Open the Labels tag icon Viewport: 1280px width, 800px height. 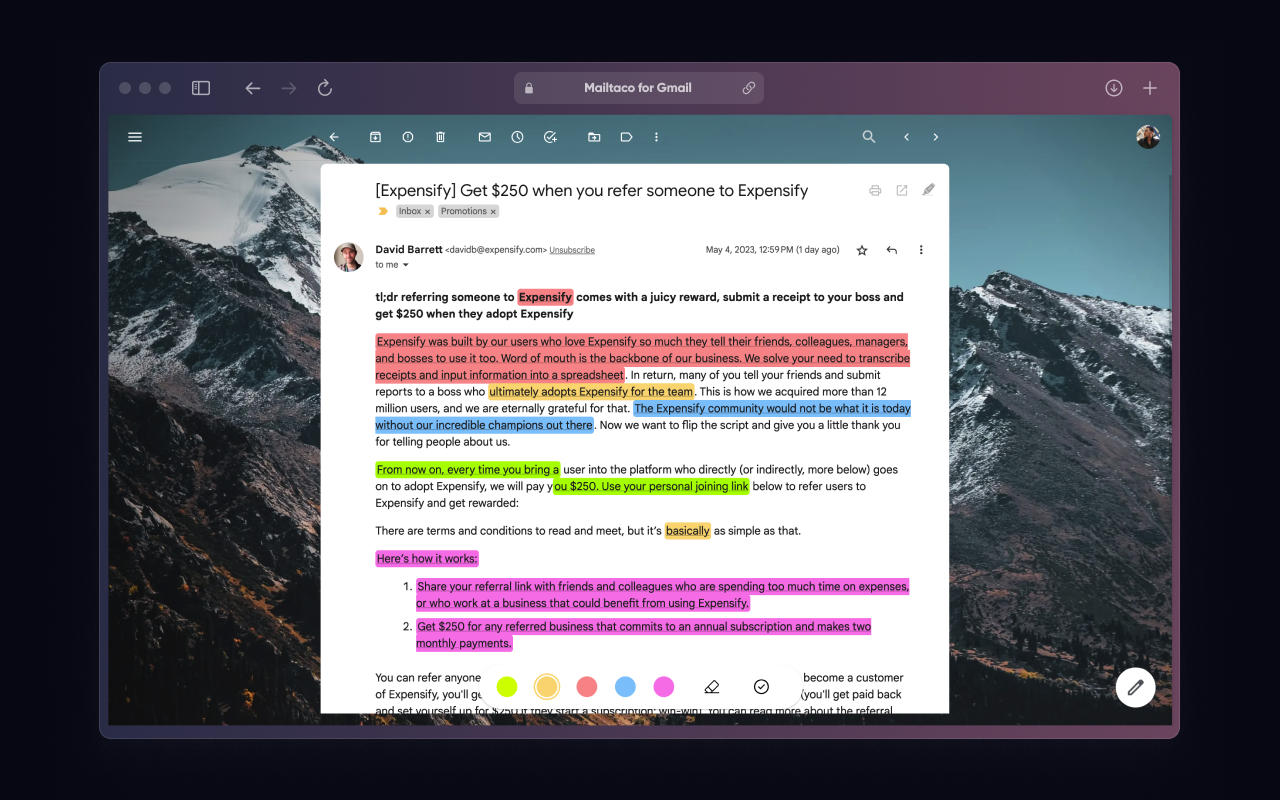pyautogui.click(x=626, y=137)
